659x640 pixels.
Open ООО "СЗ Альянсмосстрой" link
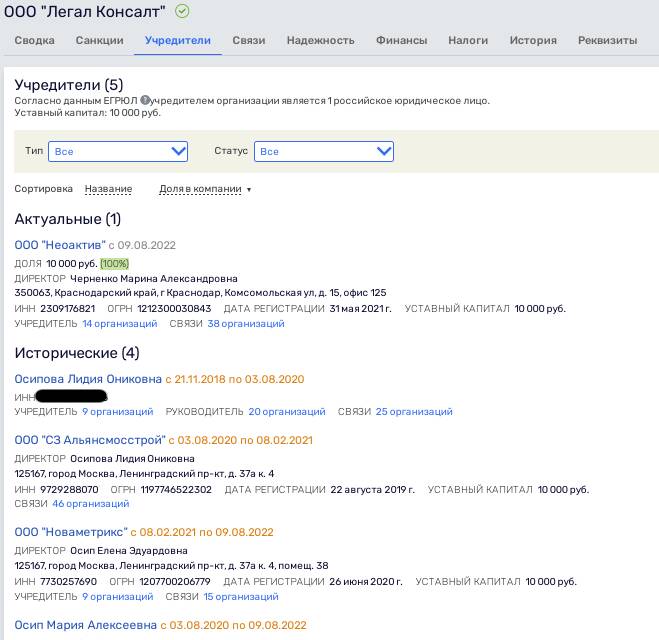[90, 440]
